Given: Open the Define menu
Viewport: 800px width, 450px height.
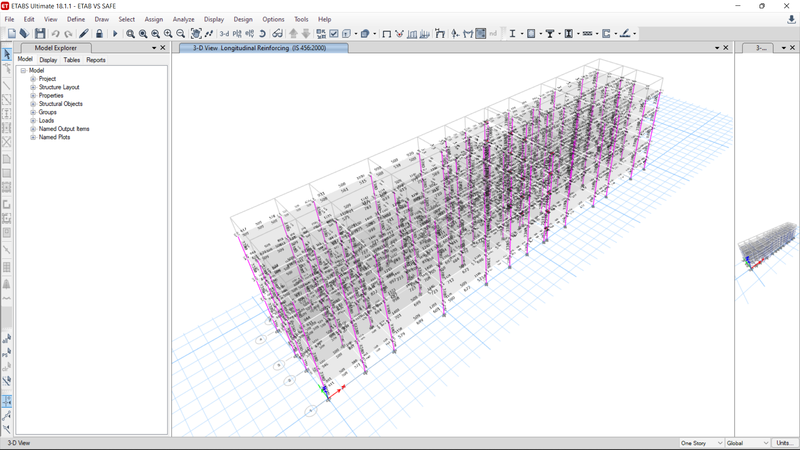Looking at the screenshot, I should pyautogui.click(x=76, y=19).
